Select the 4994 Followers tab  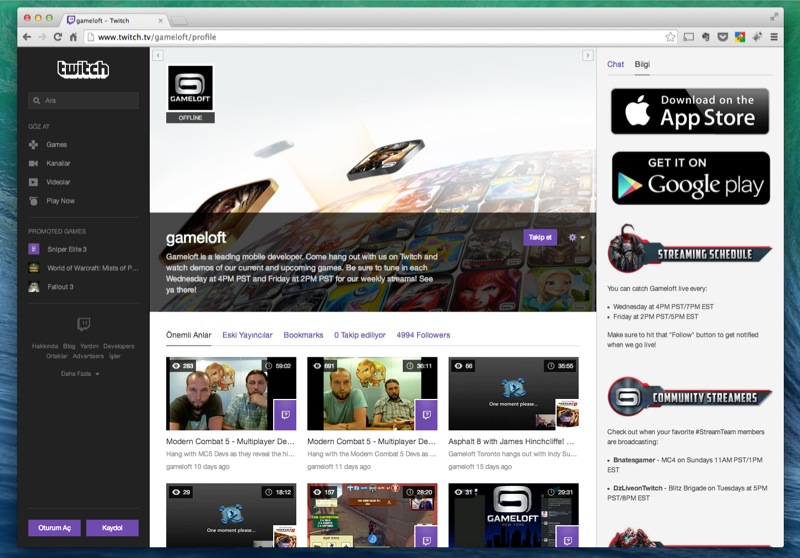423,335
